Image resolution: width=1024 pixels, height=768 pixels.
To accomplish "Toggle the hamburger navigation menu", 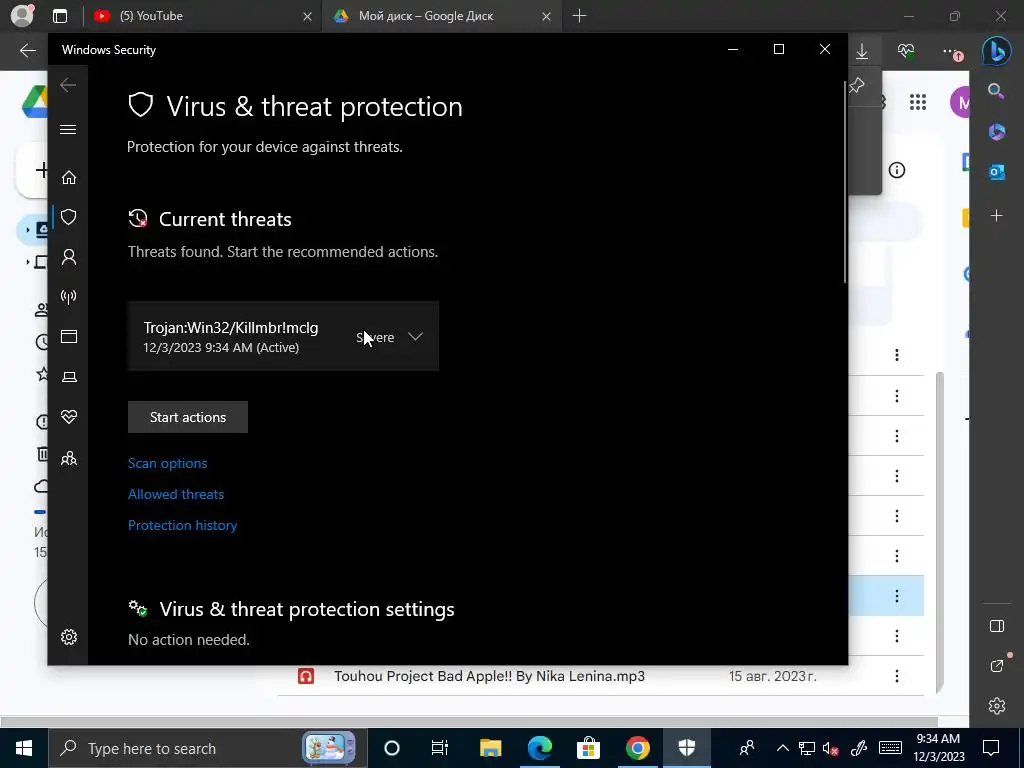I will pyautogui.click(x=68, y=129).
